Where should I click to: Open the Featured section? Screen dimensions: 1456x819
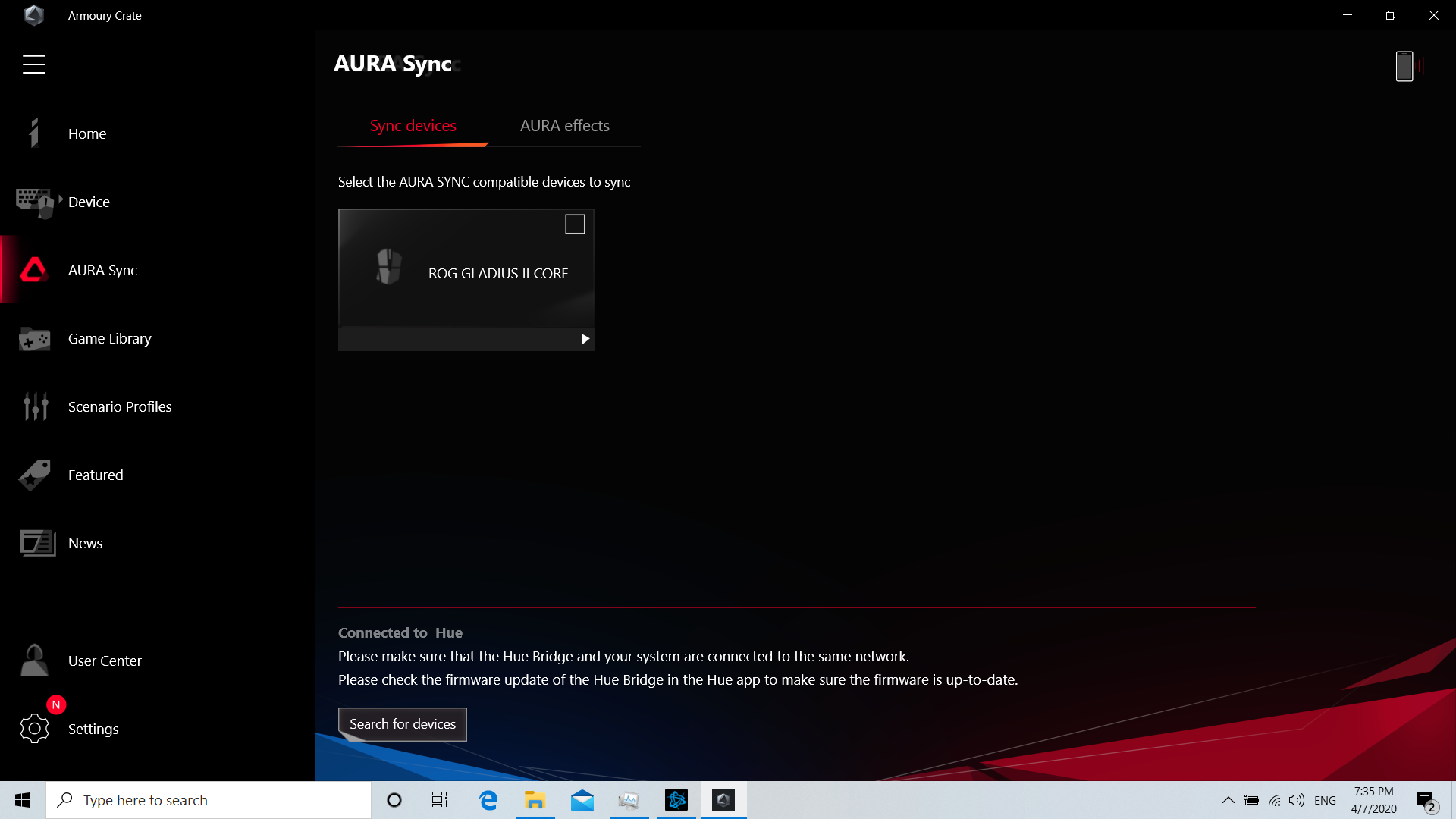point(96,475)
